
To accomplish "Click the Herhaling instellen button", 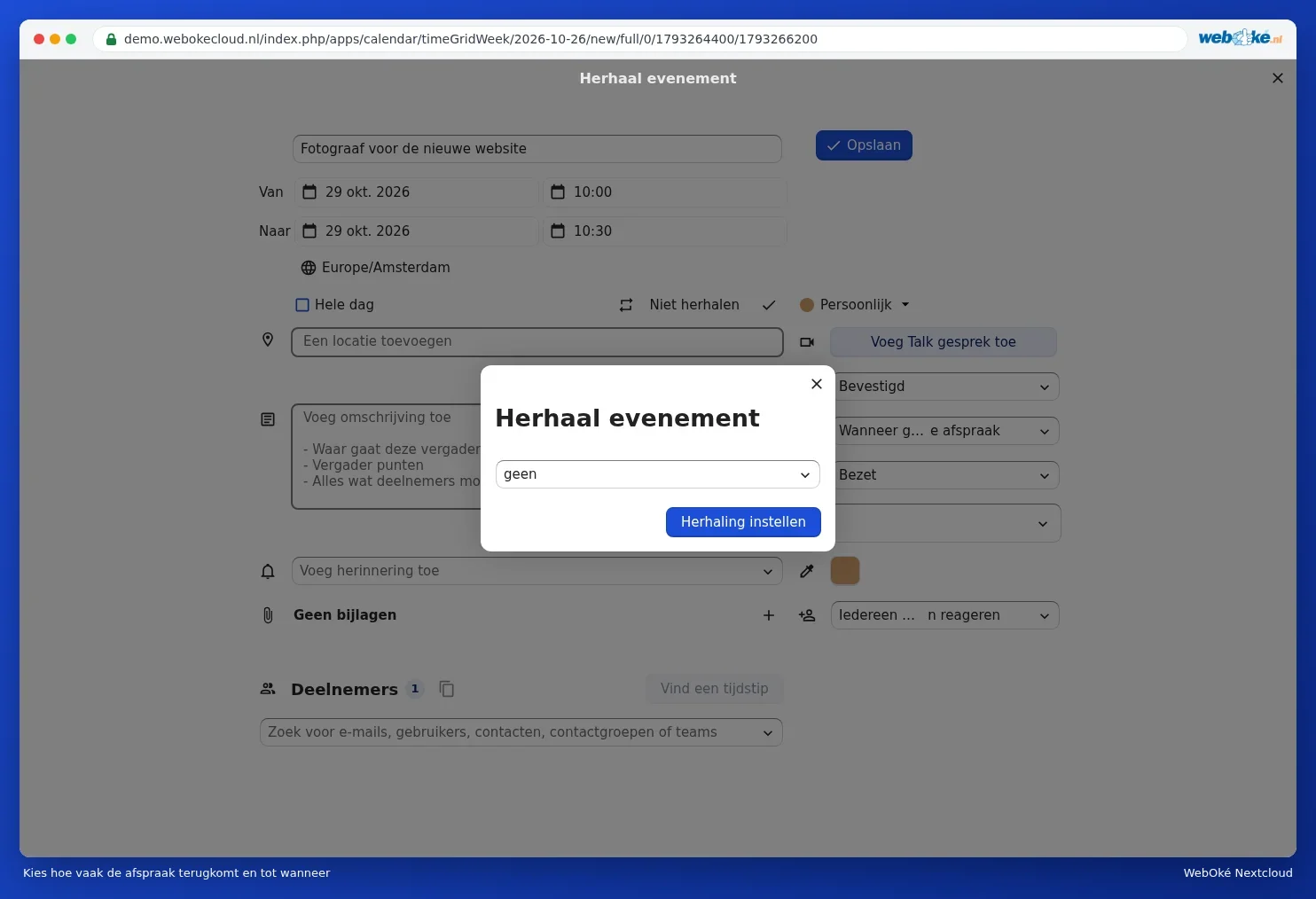I will tap(743, 522).
